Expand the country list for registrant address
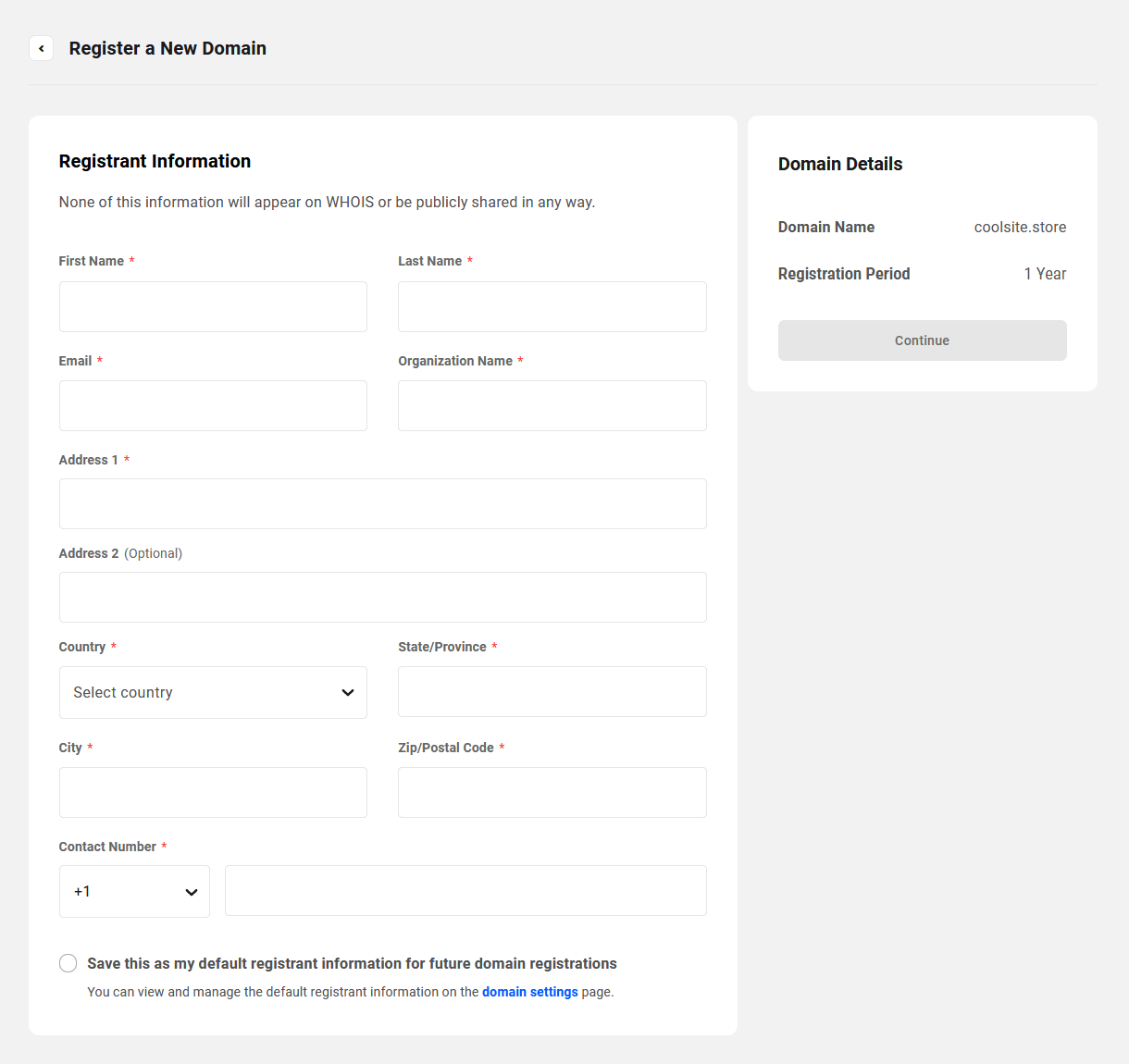Image resolution: width=1129 pixels, height=1064 pixels. tap(213, 692)
